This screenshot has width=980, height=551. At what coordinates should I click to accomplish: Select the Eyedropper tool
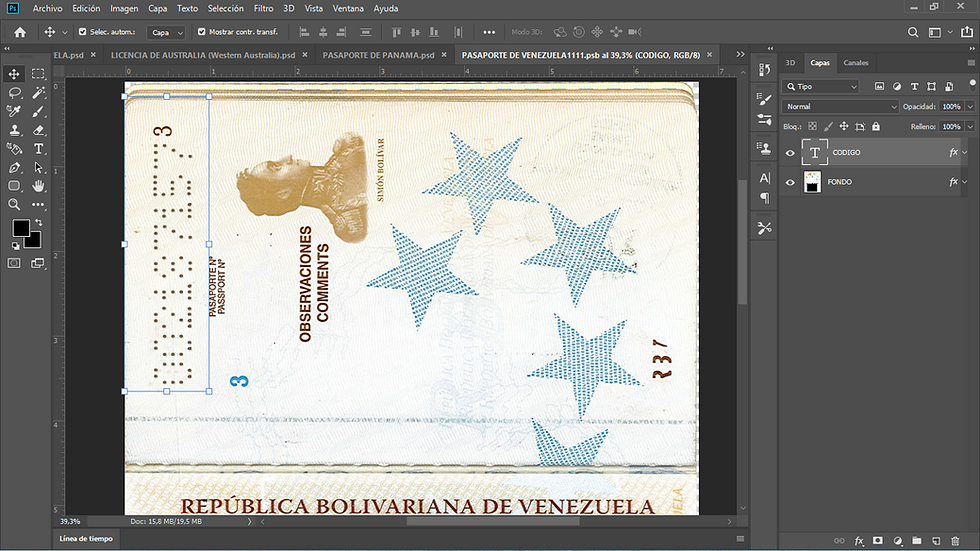coord(14,111)
